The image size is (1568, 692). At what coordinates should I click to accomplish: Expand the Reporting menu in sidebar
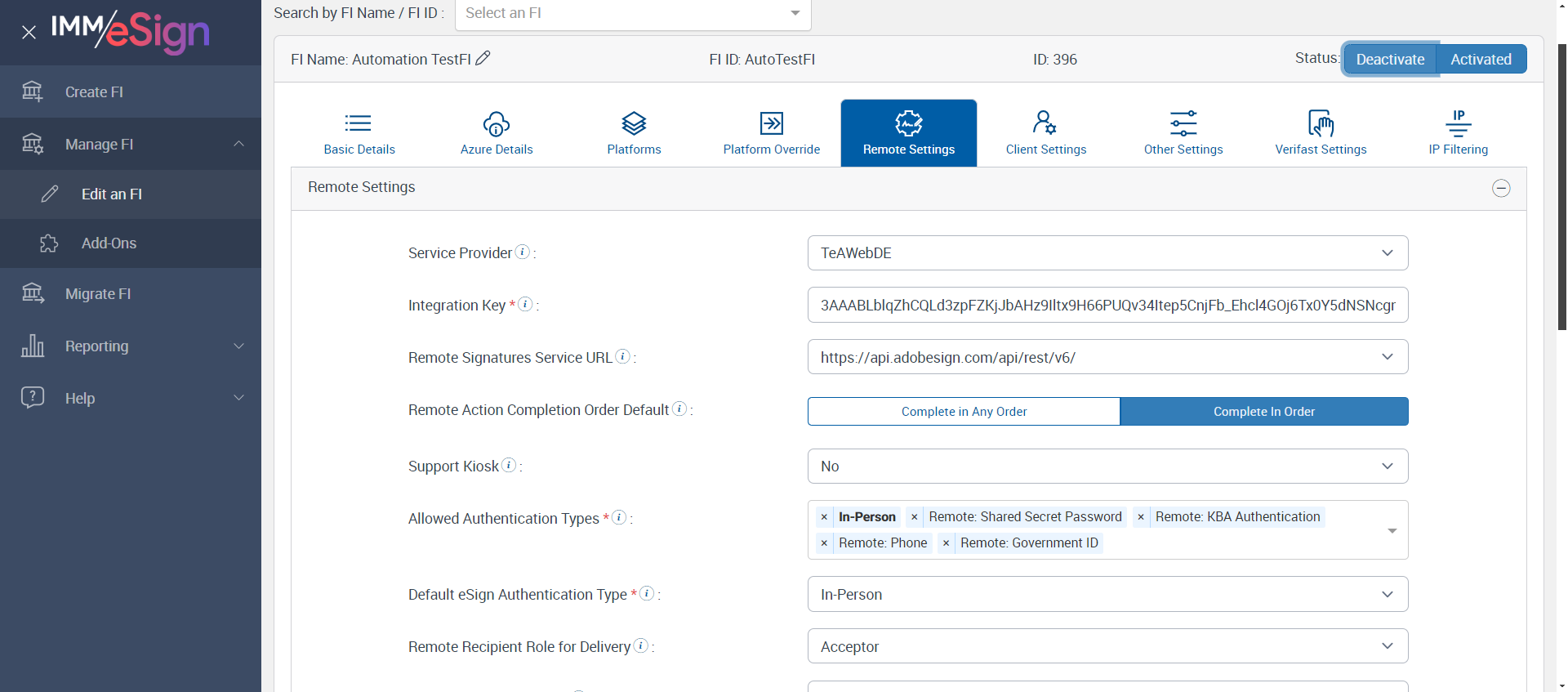coord(131,346)
